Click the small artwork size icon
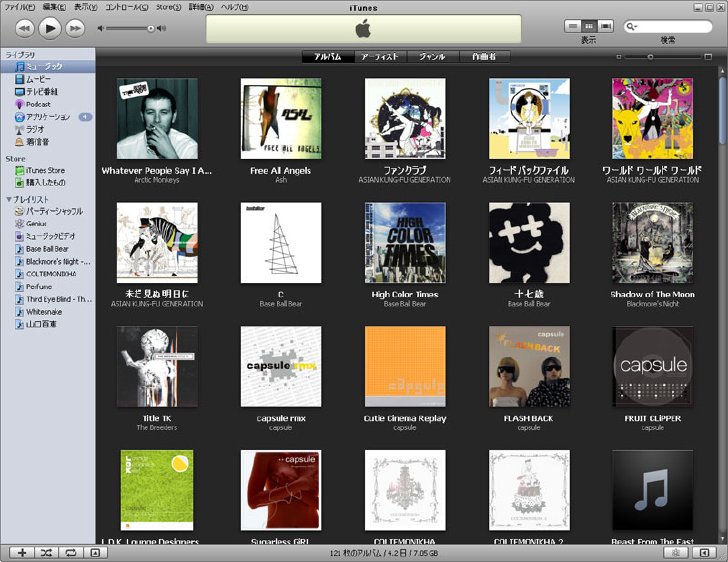The height and width of the screenshot is (562, 728). click(x=618, y=57)
